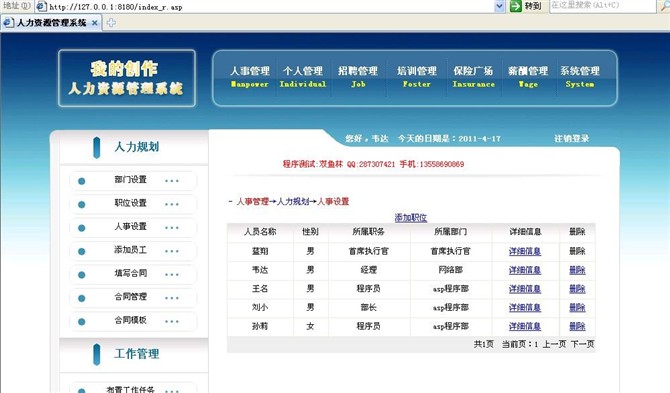Open the 培训管理 Foster menu
Screen dimensions: 670x393
417,76
